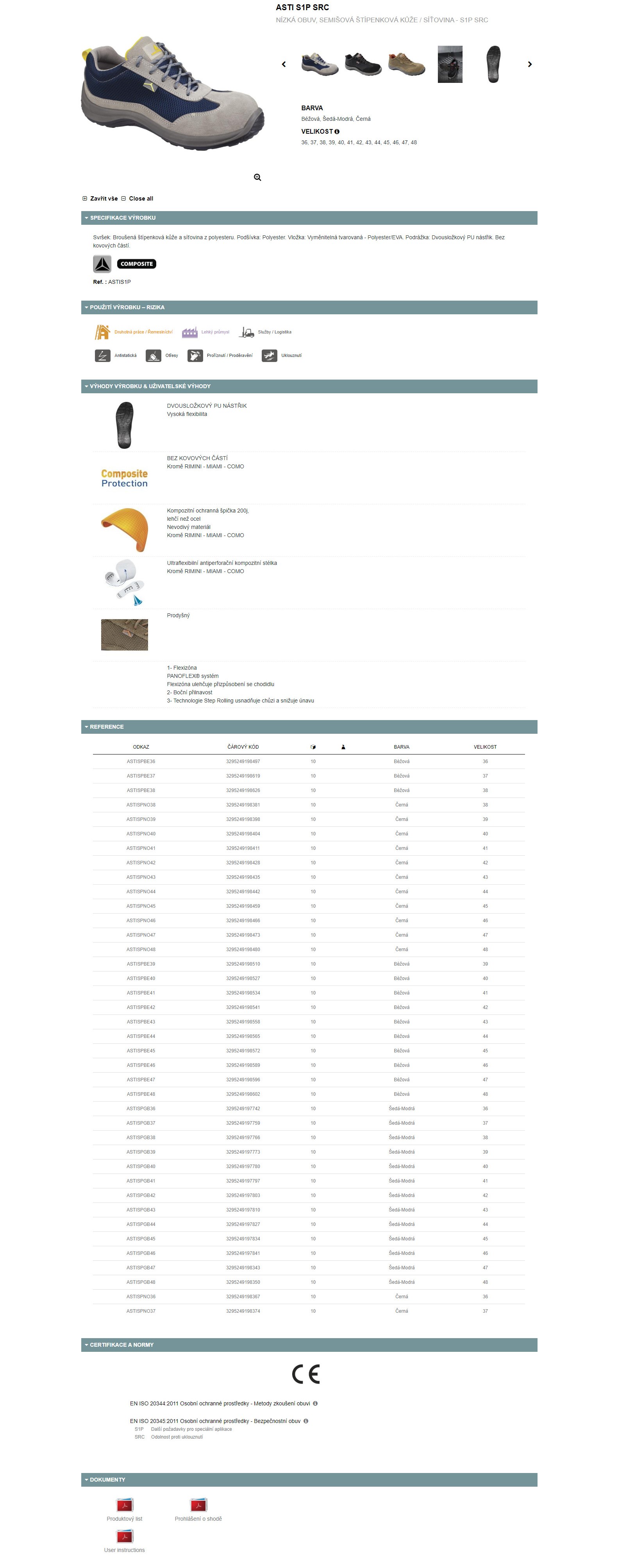Click the Otřesy risk icon
This screenshot has width=618, height=1568.
pyautogui.click(x=153, y=355)
